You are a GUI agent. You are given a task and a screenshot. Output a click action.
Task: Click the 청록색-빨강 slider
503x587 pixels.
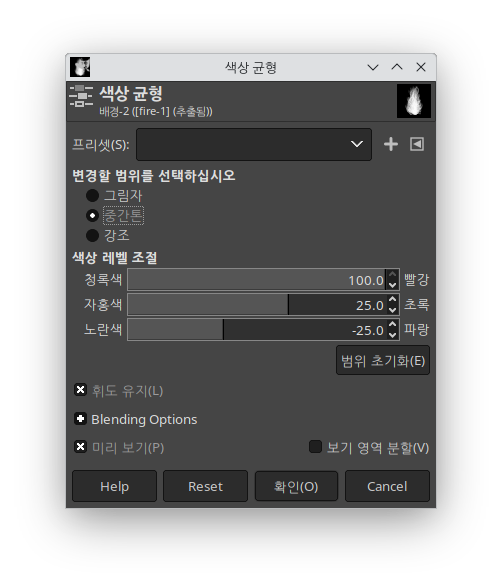[x=256, y=280]
